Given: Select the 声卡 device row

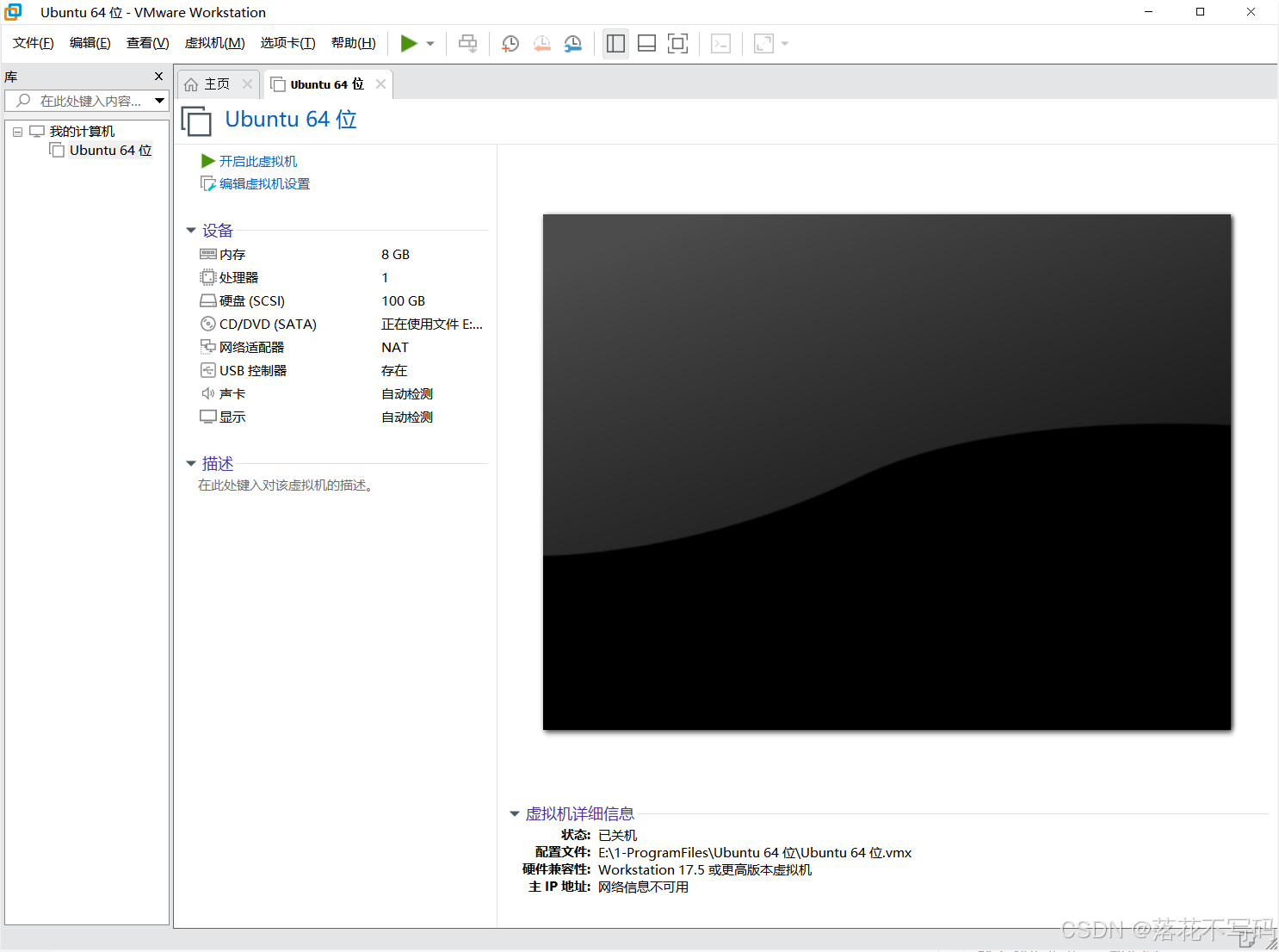Looking at the screenshot, I should (x=343, y=393).
